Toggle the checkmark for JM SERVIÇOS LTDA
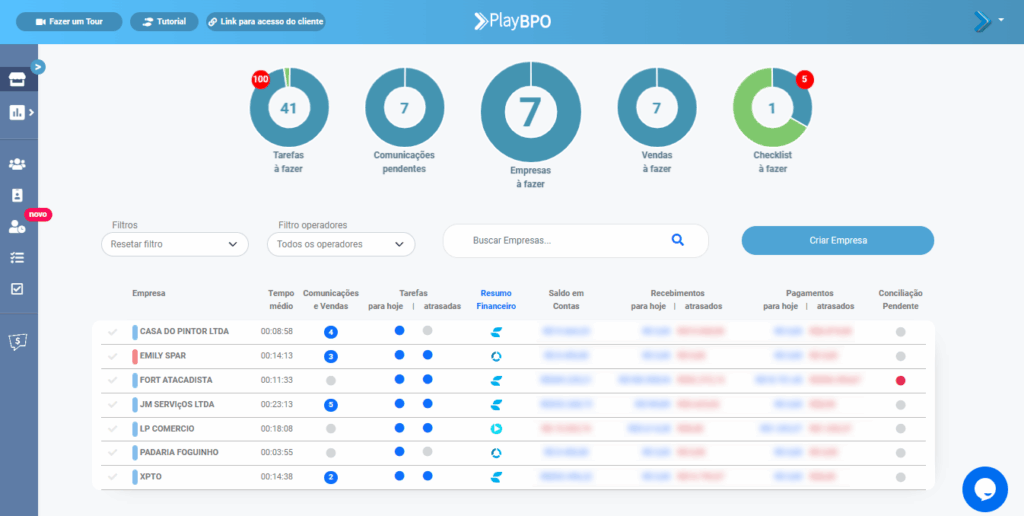 [x=113, y=404]
